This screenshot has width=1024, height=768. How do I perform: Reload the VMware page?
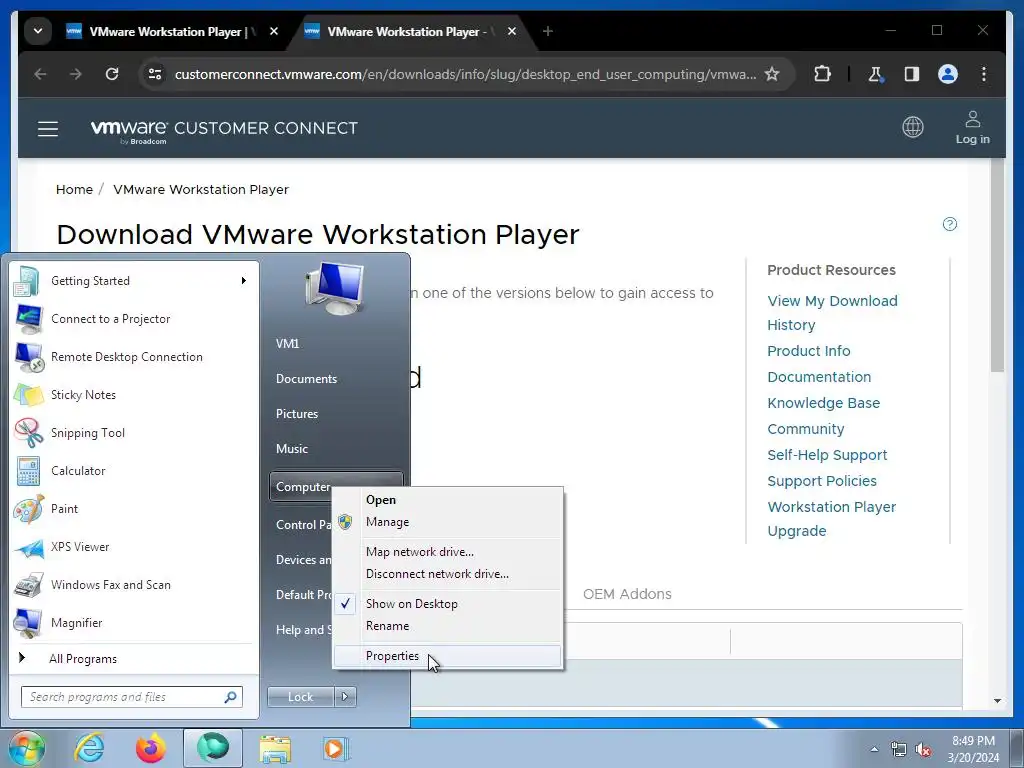[112, 74]
